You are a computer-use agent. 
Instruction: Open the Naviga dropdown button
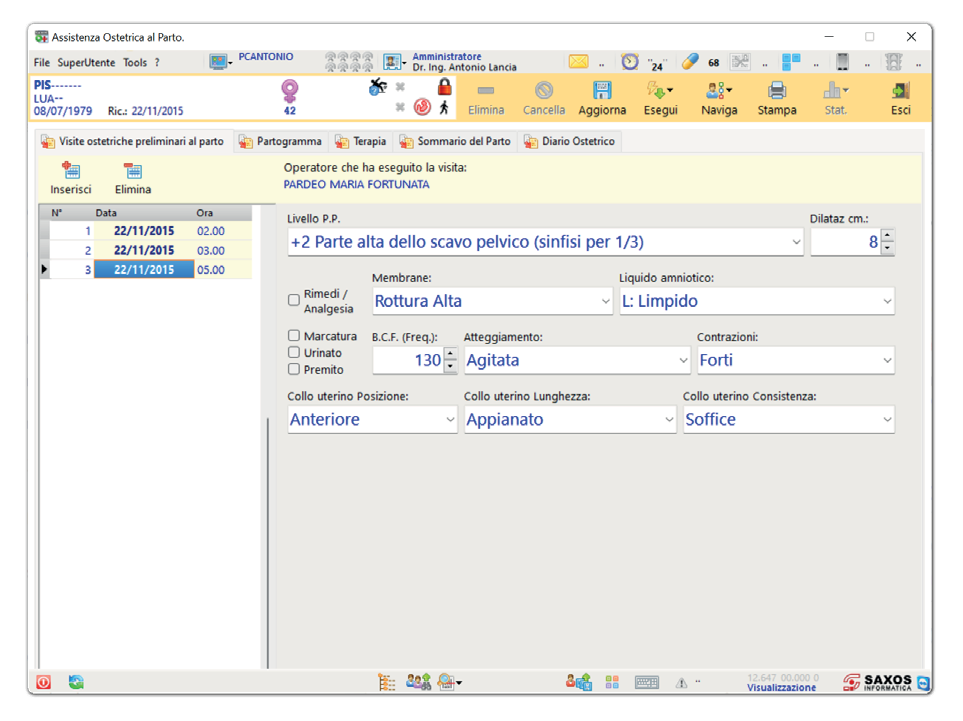point(719,98)
